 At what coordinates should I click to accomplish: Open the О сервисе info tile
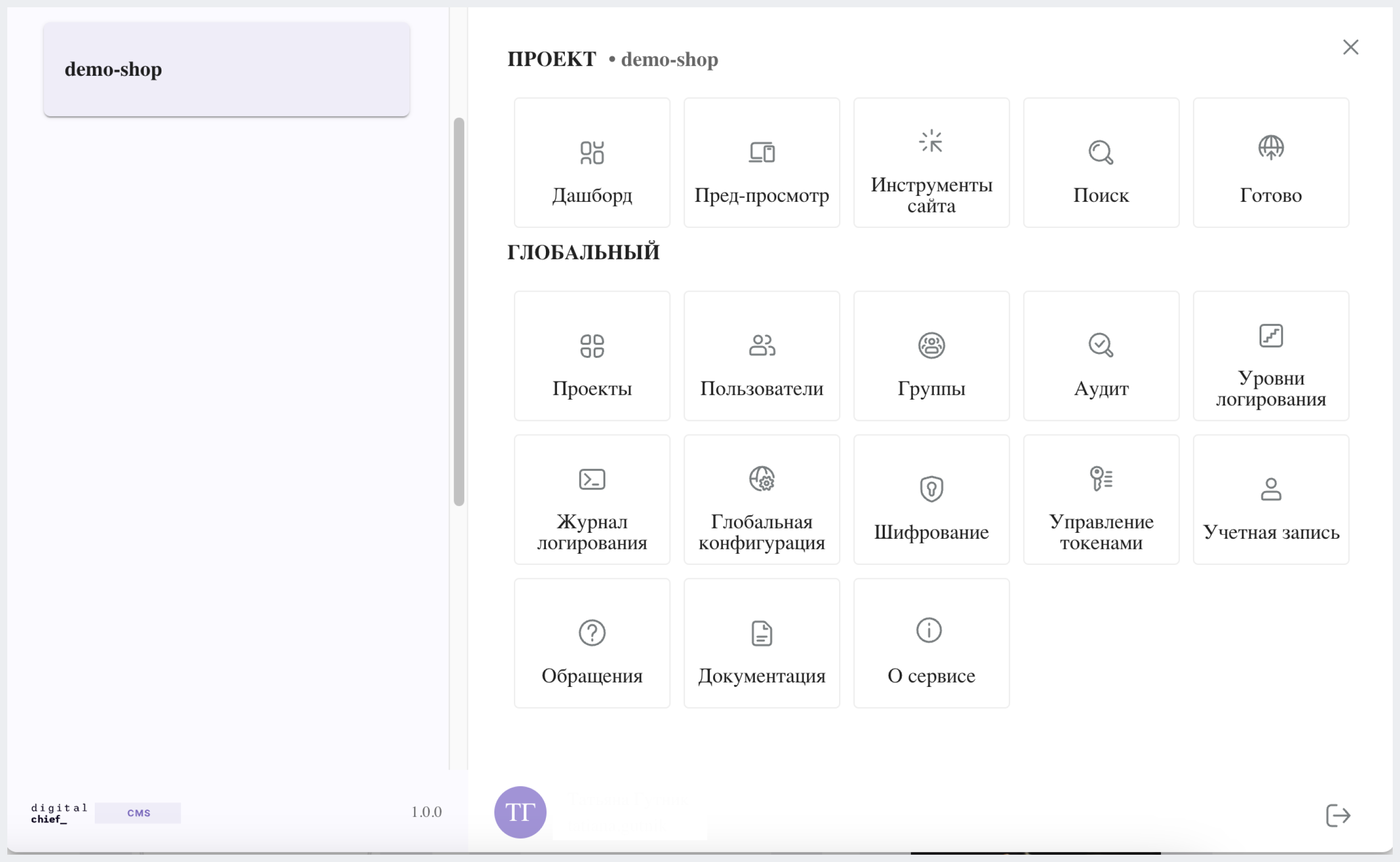tap(931, 643)
